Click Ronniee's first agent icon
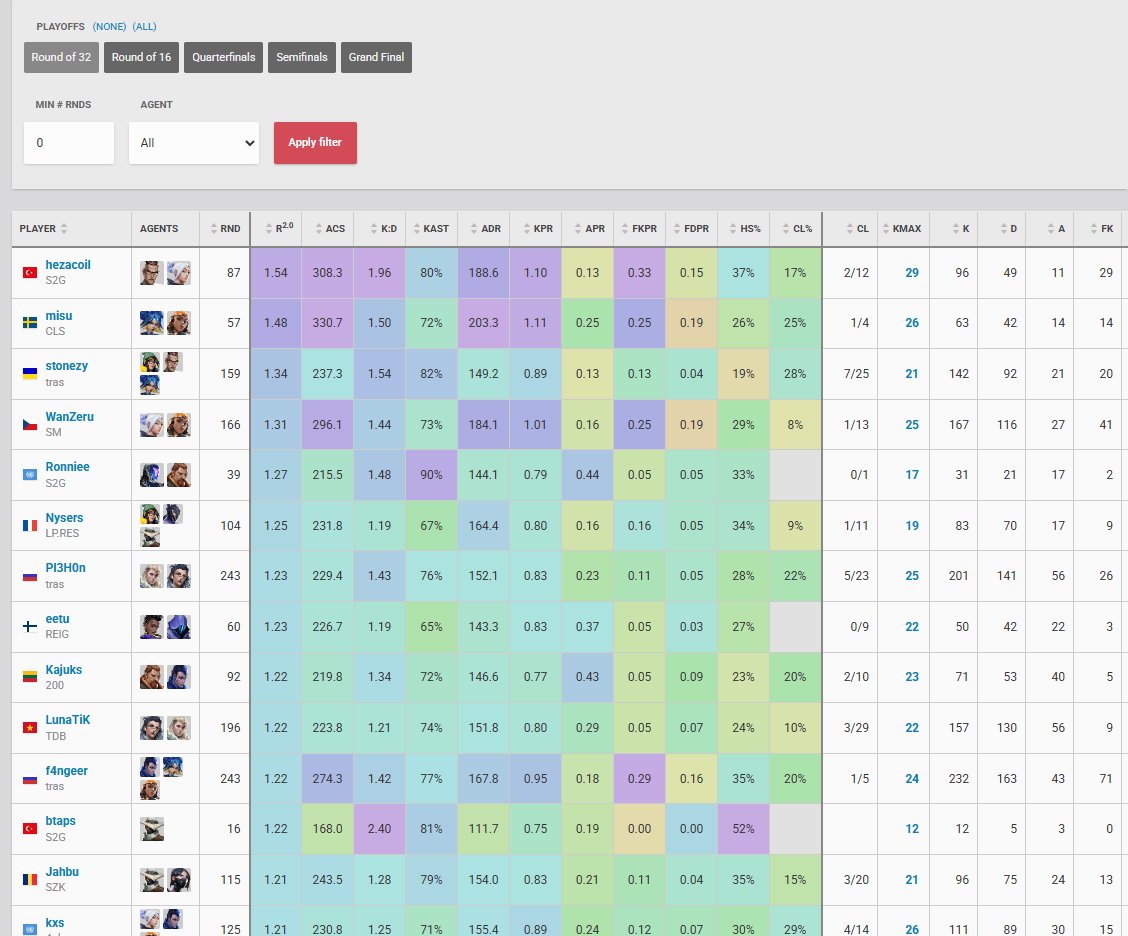This screenshot has height=936, width=1128. (x=152, y=475)
